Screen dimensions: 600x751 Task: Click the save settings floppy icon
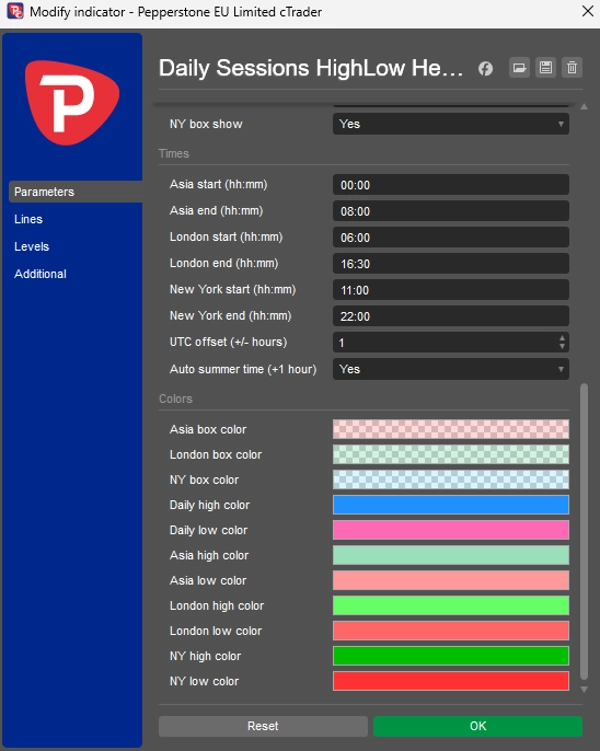click(x=545, y=68)
